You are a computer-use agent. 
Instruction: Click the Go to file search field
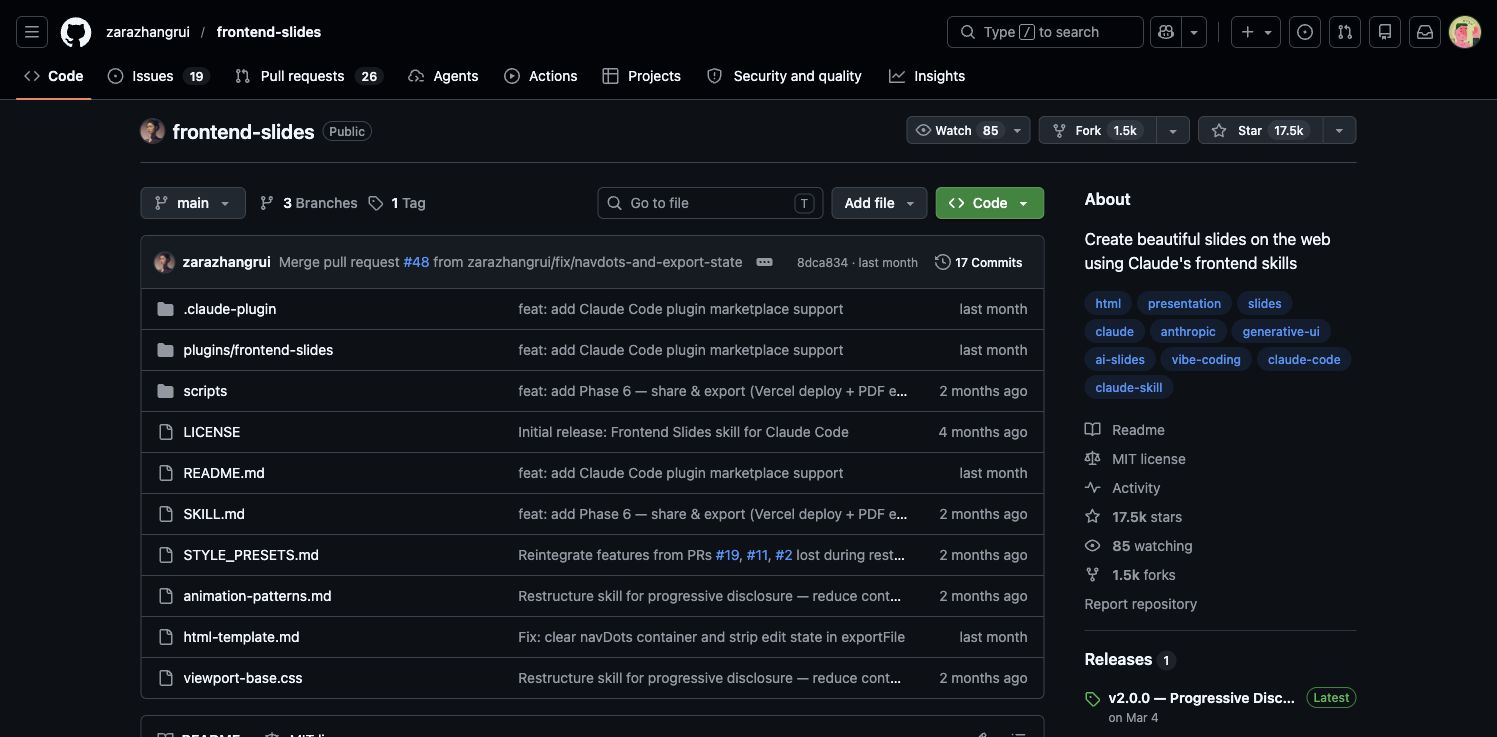pos(710,203)
